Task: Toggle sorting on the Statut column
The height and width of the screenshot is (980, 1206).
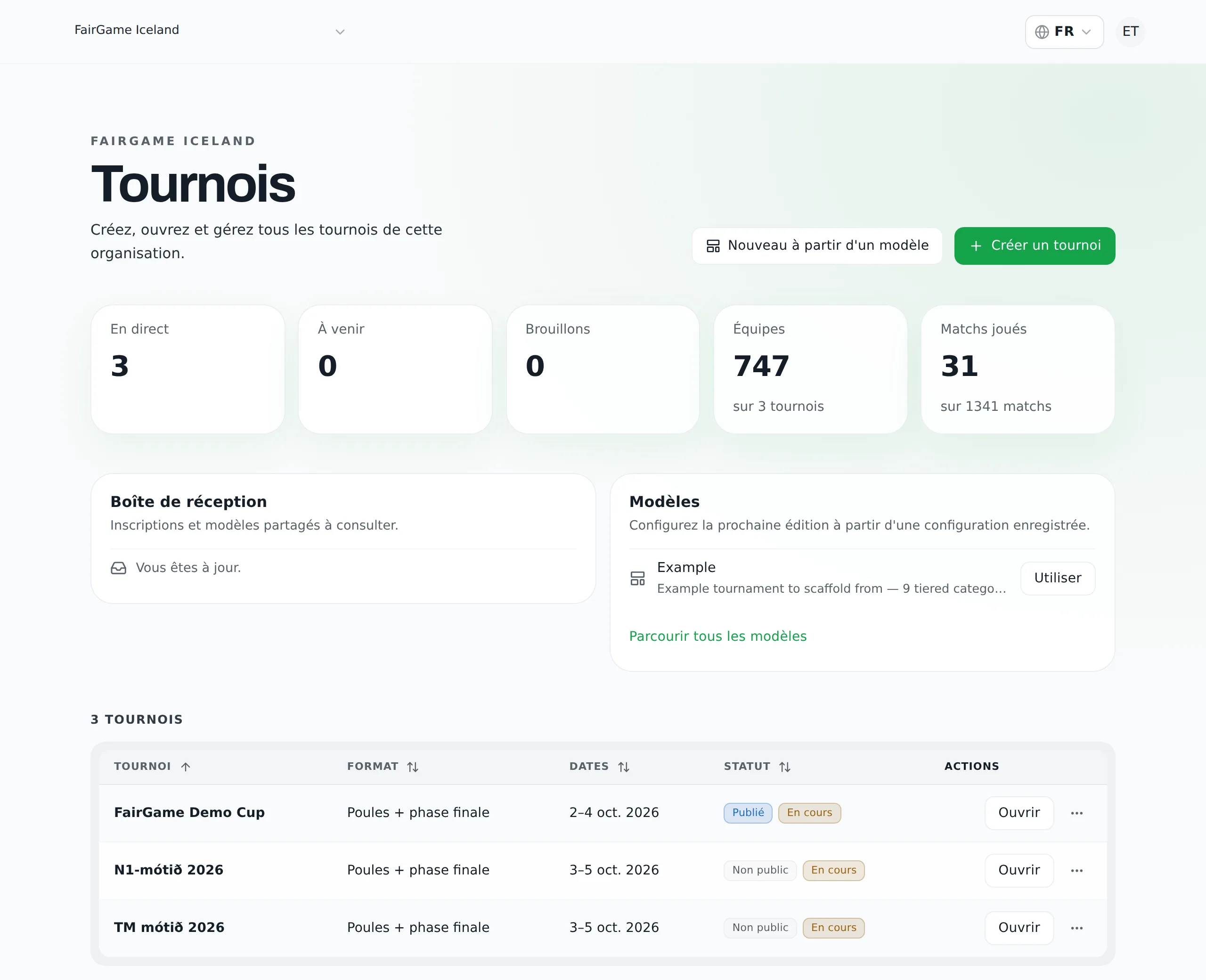Action: coord(784,767)
